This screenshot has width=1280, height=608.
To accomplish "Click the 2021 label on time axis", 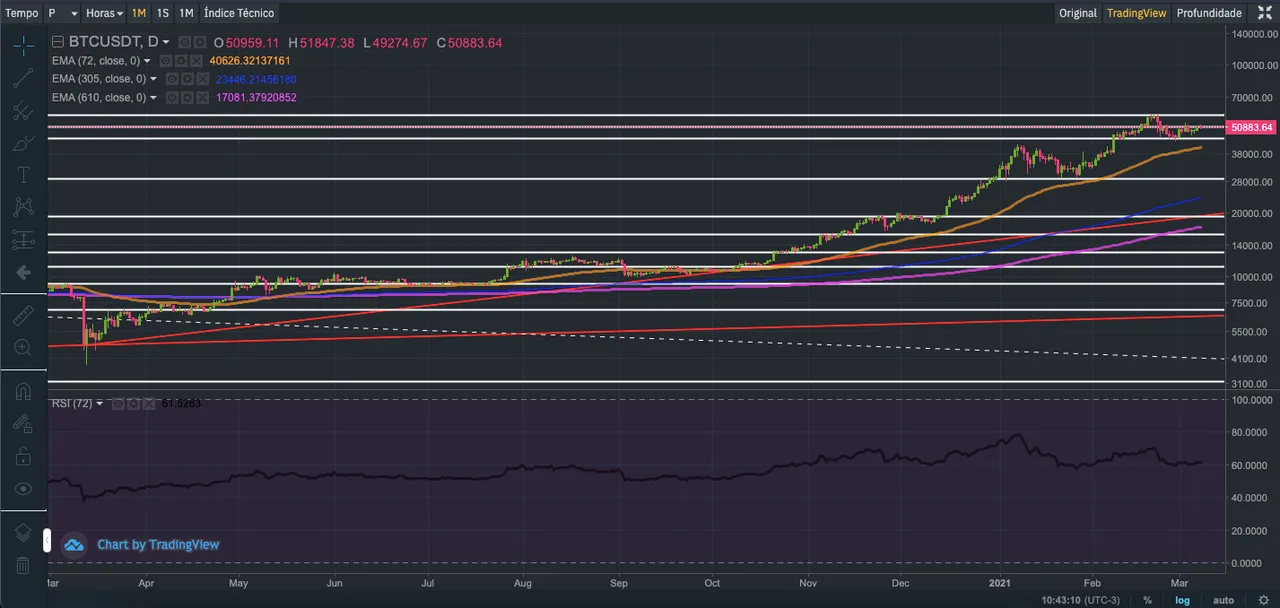I will pyautogui.click(x=1002, y=582).
